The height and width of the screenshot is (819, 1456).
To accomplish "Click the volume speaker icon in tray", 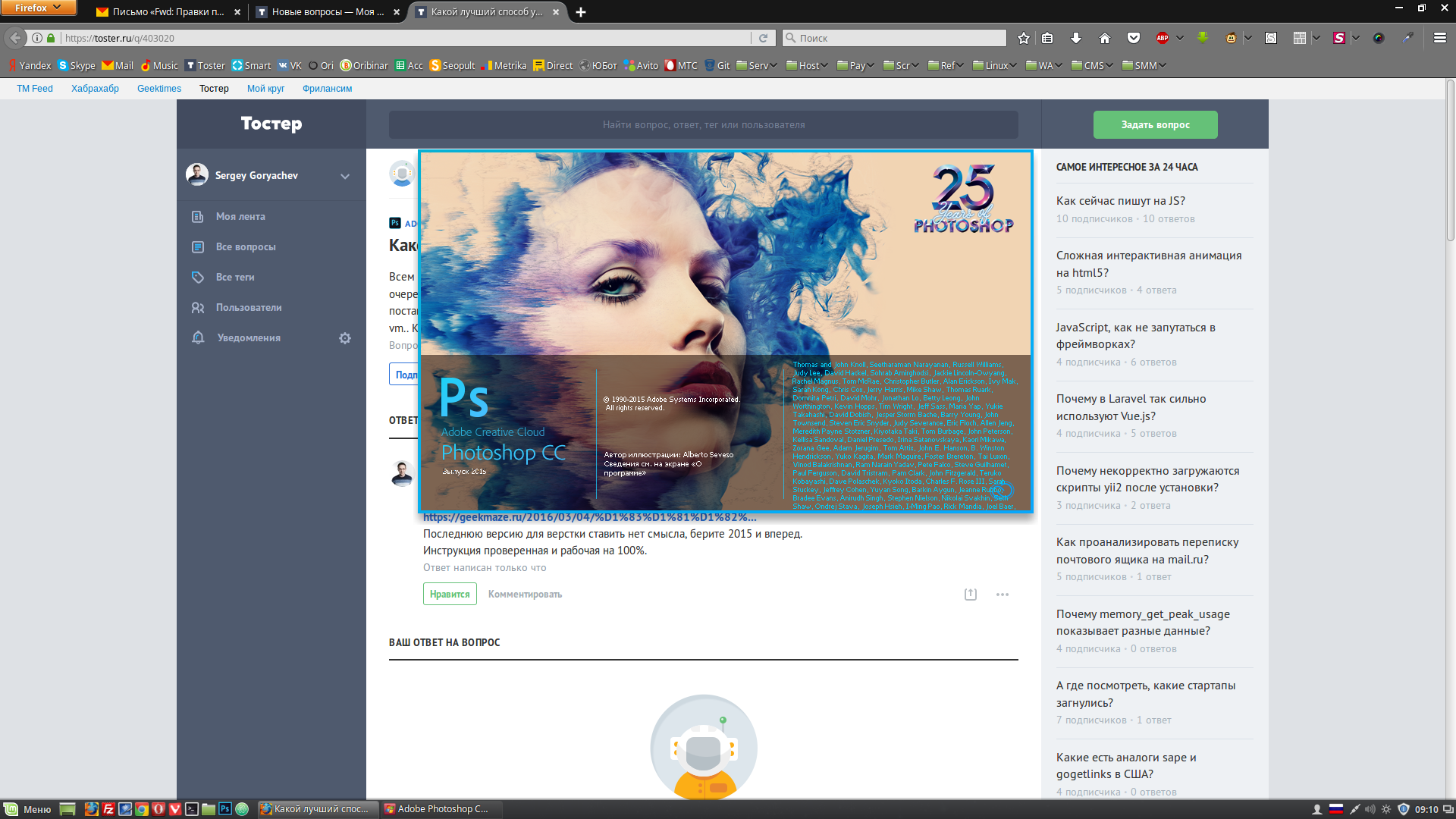I will coord(1370,809).
